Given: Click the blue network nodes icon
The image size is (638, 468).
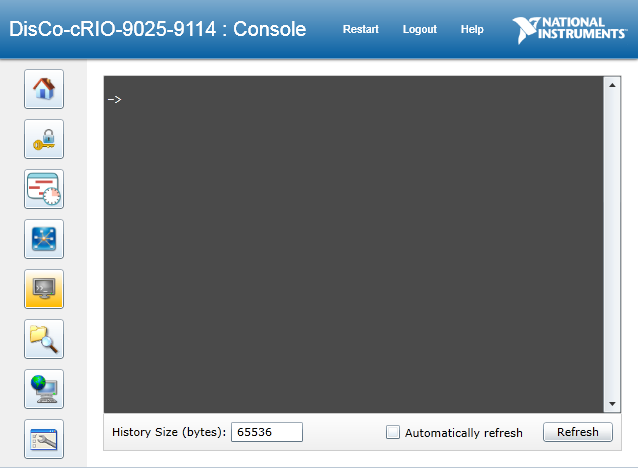Looking at the screenshot, I should click(x=44, y=239).
